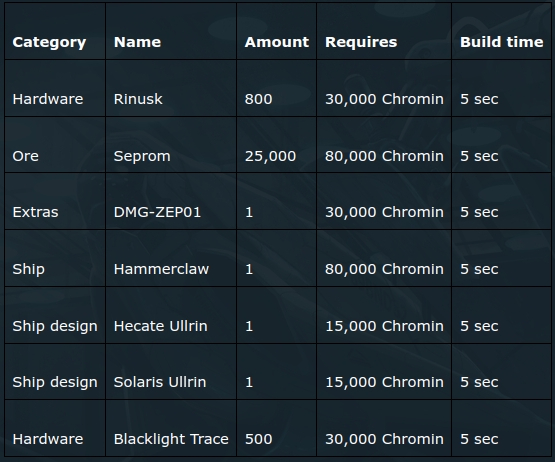Click the Category column header
Screen dimensions: 555x462
[49, 42]
